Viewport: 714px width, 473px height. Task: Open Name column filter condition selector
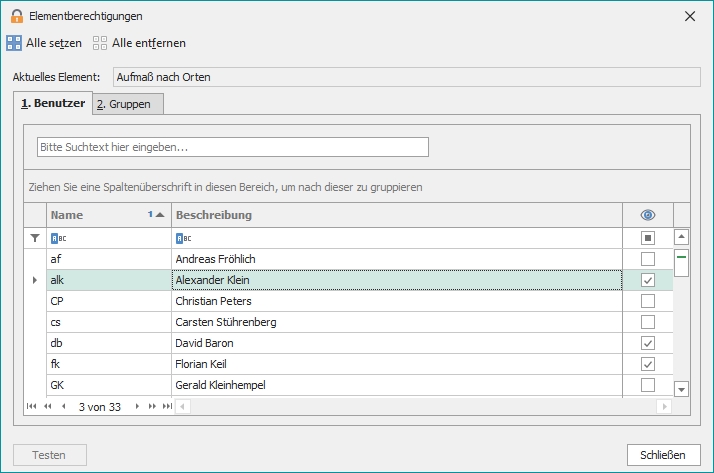pyautogui.click(x=56, y=238)
